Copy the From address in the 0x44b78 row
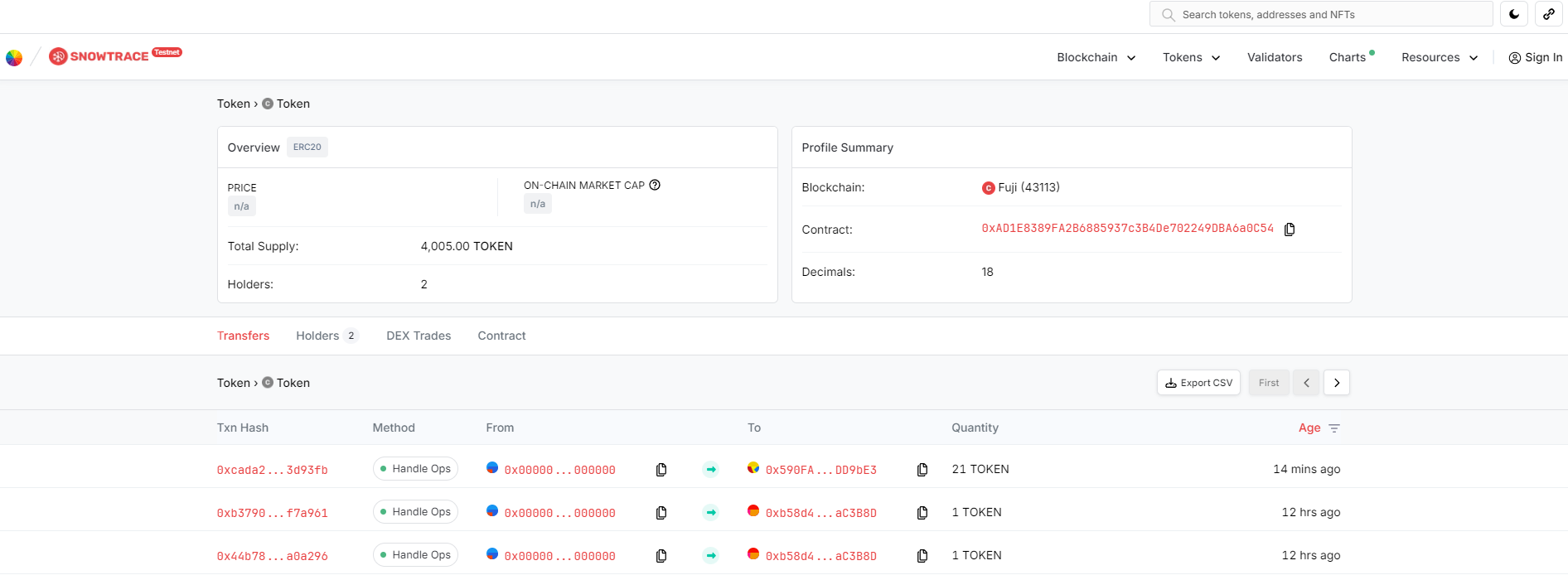1568x580 pixels. point(661,556)
